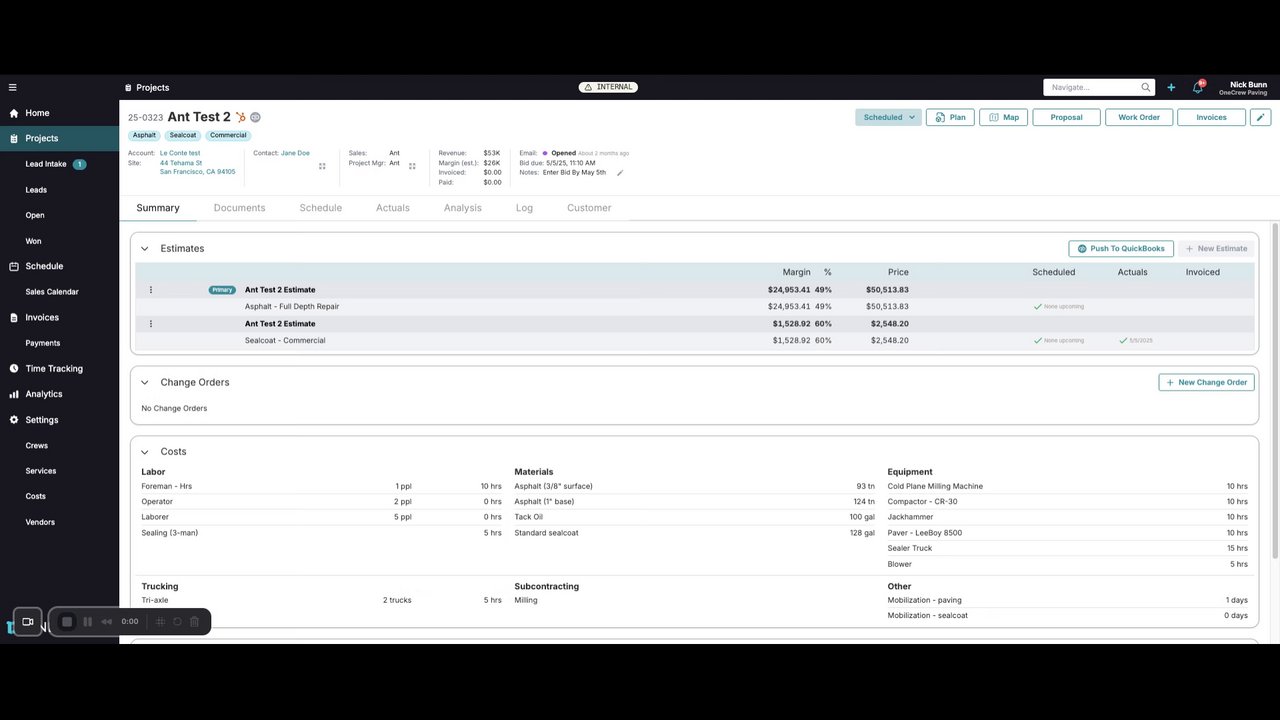Click the Invoices document icon in sidebar
Image resolution: width=1280 pixels, height=720 pixels.
click(14, 318)
